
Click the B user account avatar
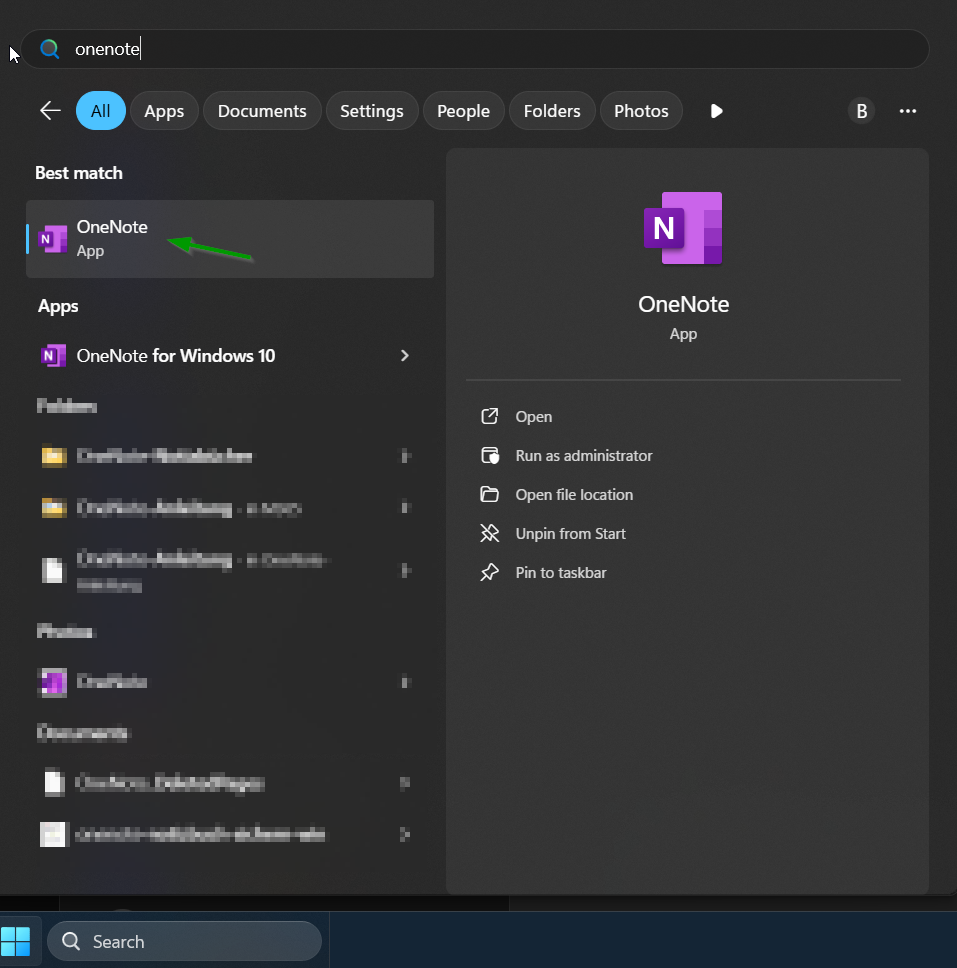click(861, 111)
